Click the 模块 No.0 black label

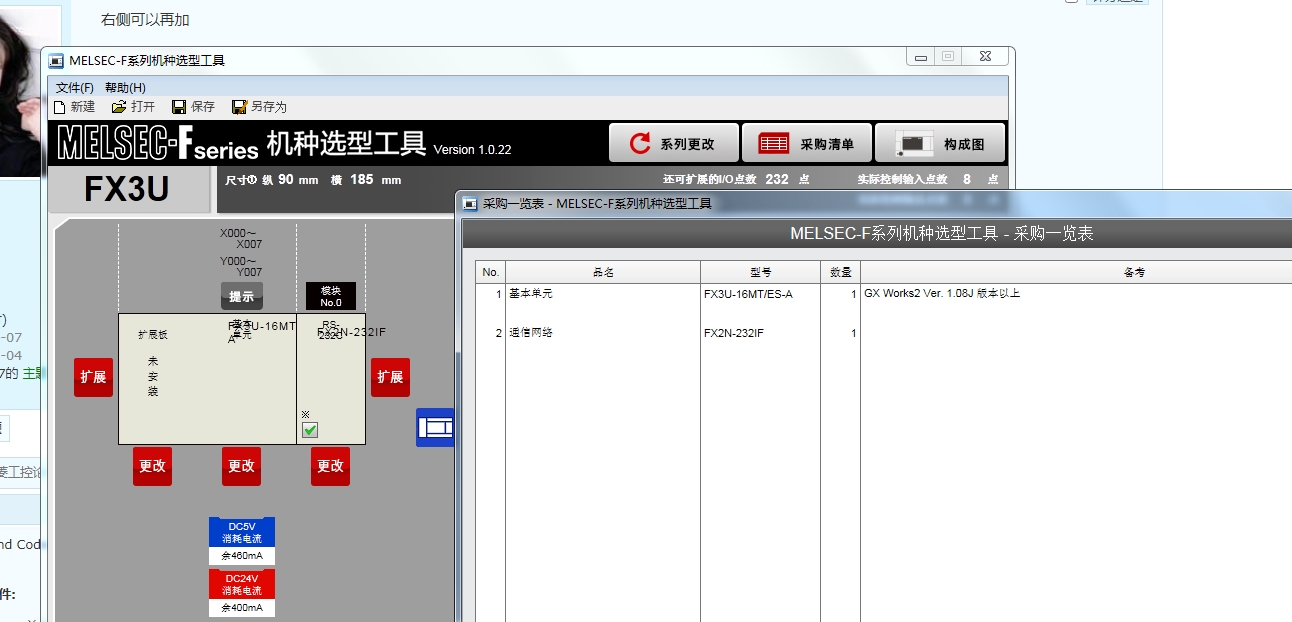pyautogui.click(x=331, y=296)
